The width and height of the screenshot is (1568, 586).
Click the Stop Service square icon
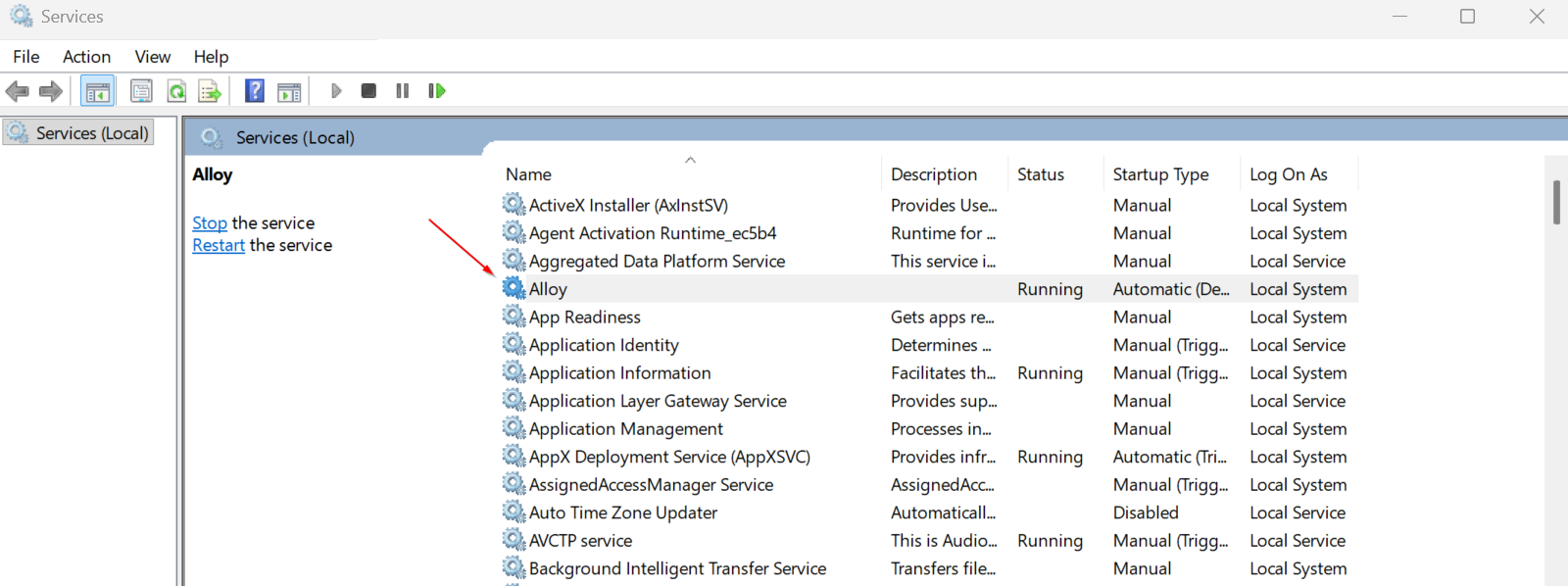368,91
